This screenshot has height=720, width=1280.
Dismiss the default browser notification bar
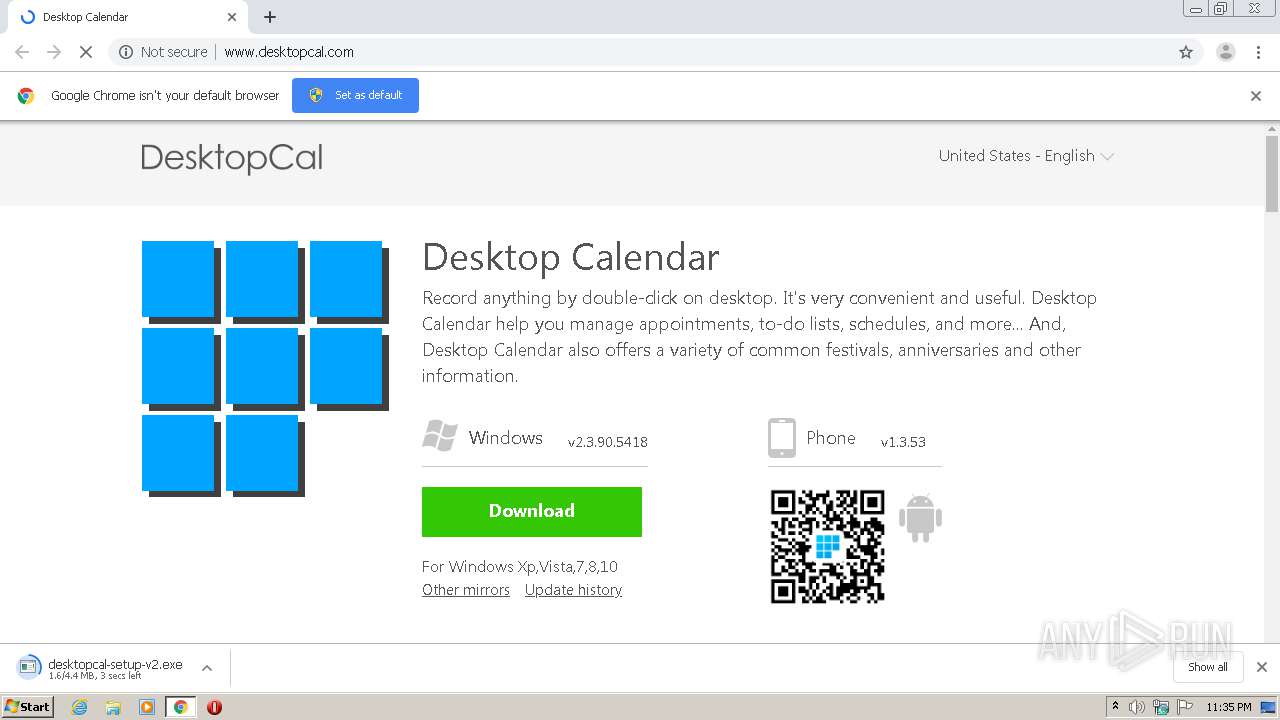pos(1256,96)
